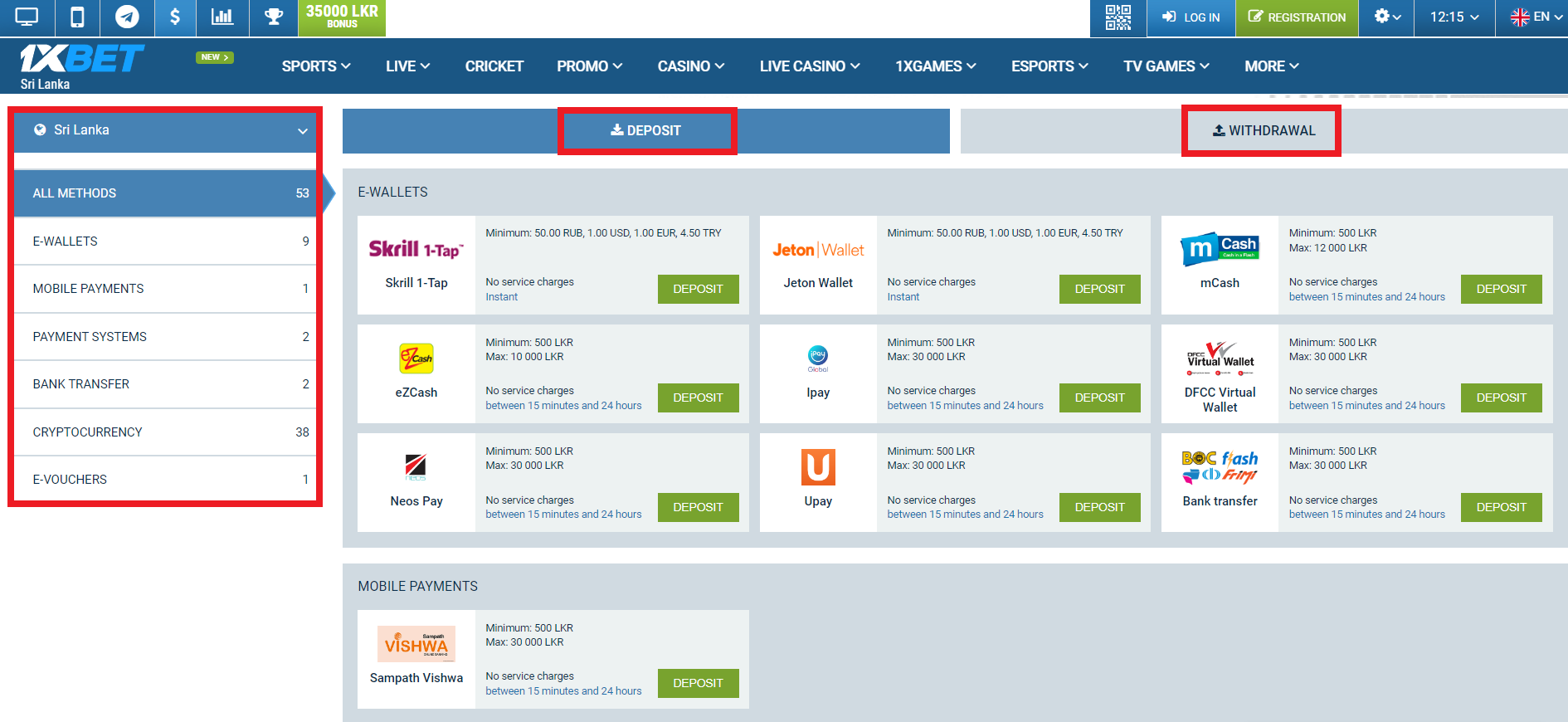The height and width of the screenshot is (722, 1568).
Task: Click the Upay logo
Action: [x=818, y=467]
